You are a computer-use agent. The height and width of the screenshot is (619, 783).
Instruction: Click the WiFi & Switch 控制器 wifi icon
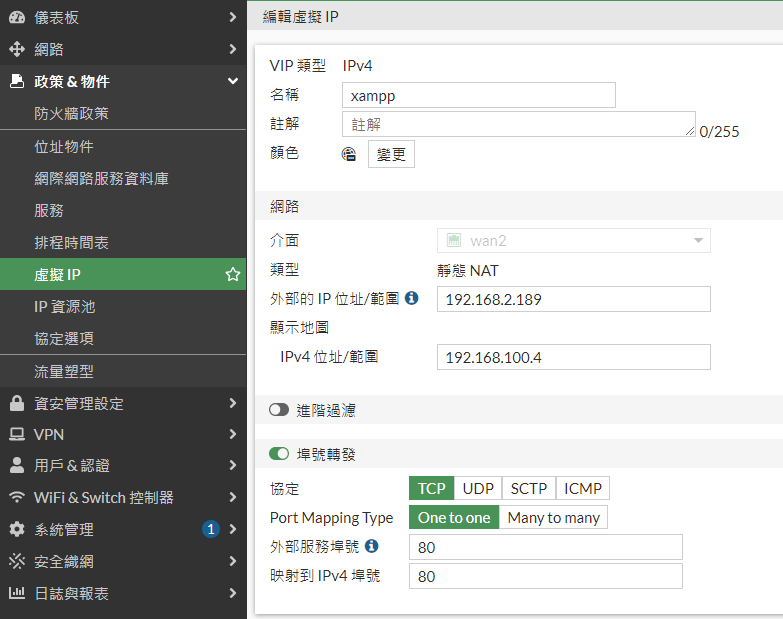17,497
